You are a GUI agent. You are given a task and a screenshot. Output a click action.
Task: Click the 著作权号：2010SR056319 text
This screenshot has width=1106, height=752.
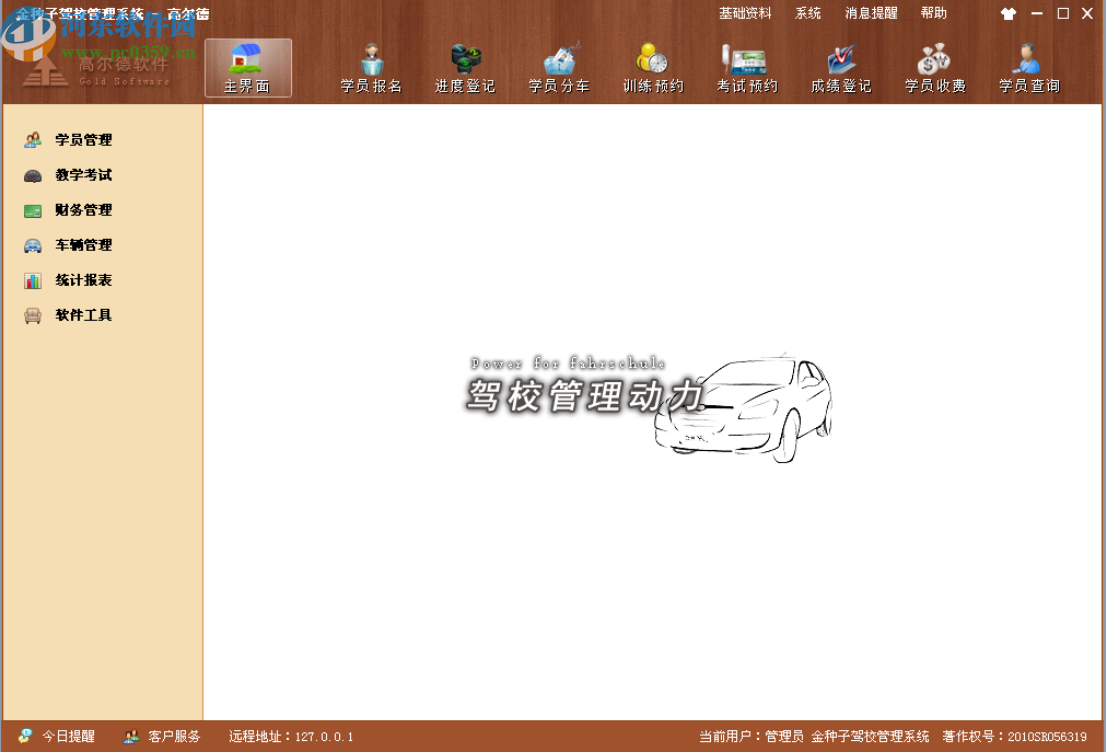(x=1014, y=736)
